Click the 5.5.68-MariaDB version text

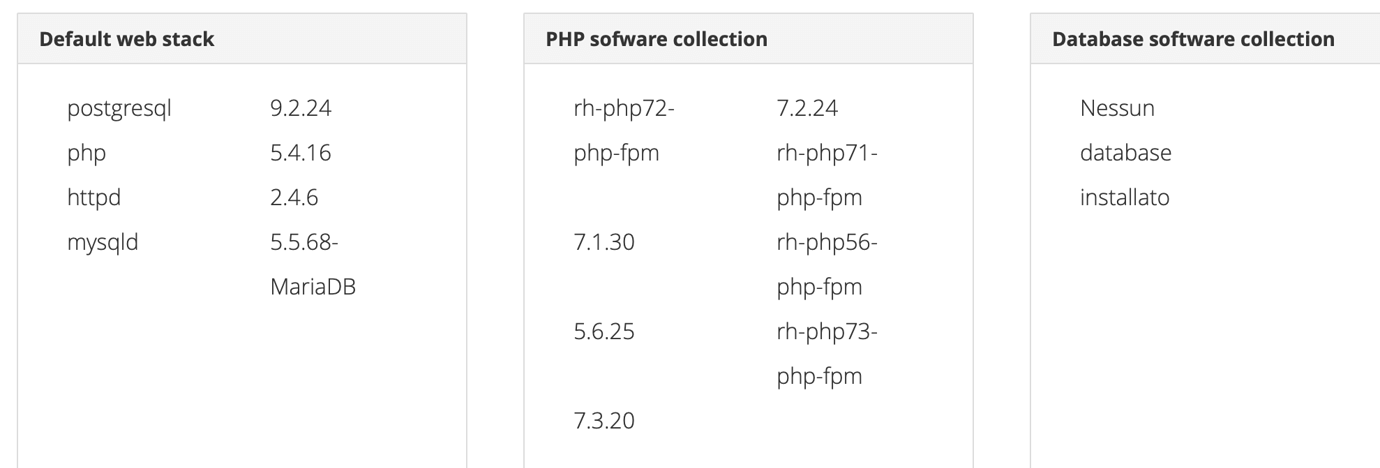coord(313,265)
